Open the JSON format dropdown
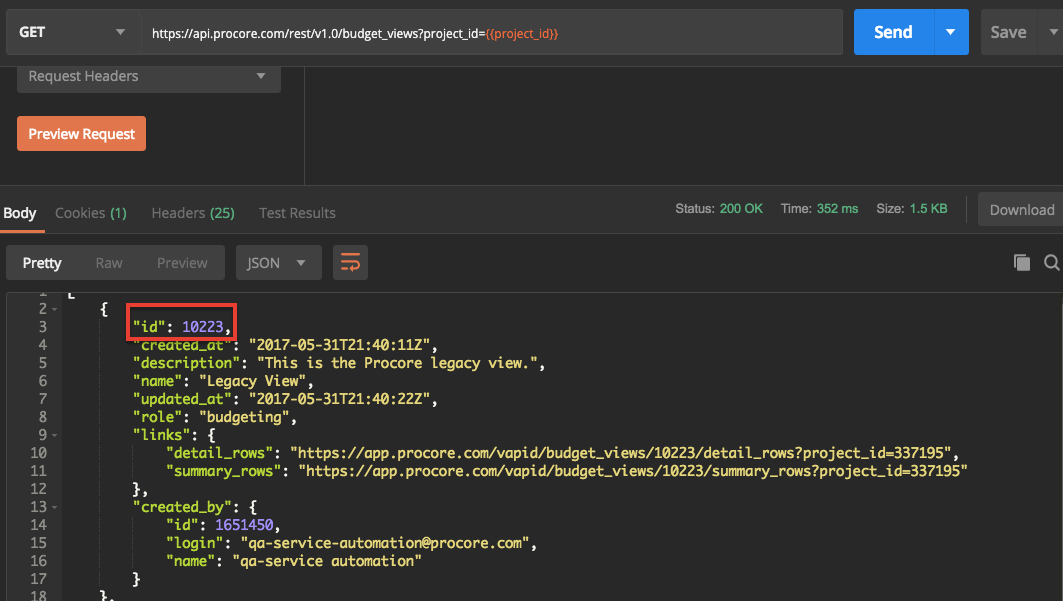Image resolution: width=1063 pixels, height=601 pixels. coord(279,262)
